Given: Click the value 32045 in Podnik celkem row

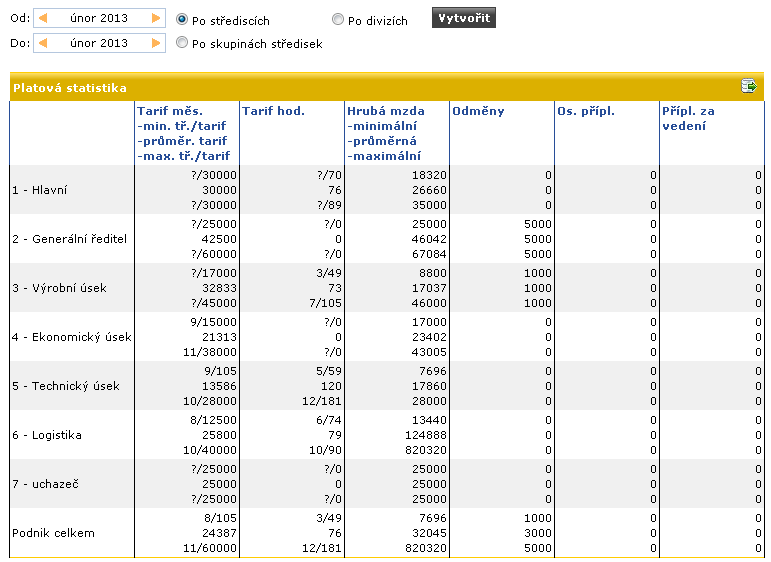Looking at the screenshot, I should (429, 533).
